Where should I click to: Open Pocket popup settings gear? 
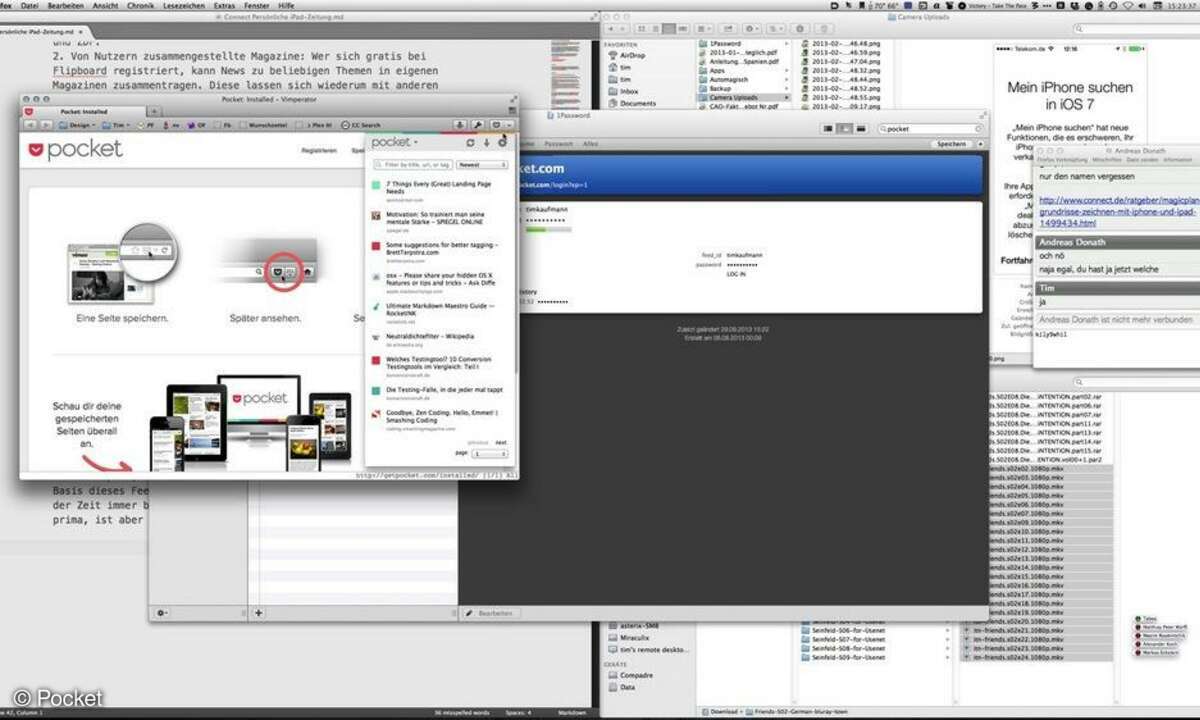(502, 143)
